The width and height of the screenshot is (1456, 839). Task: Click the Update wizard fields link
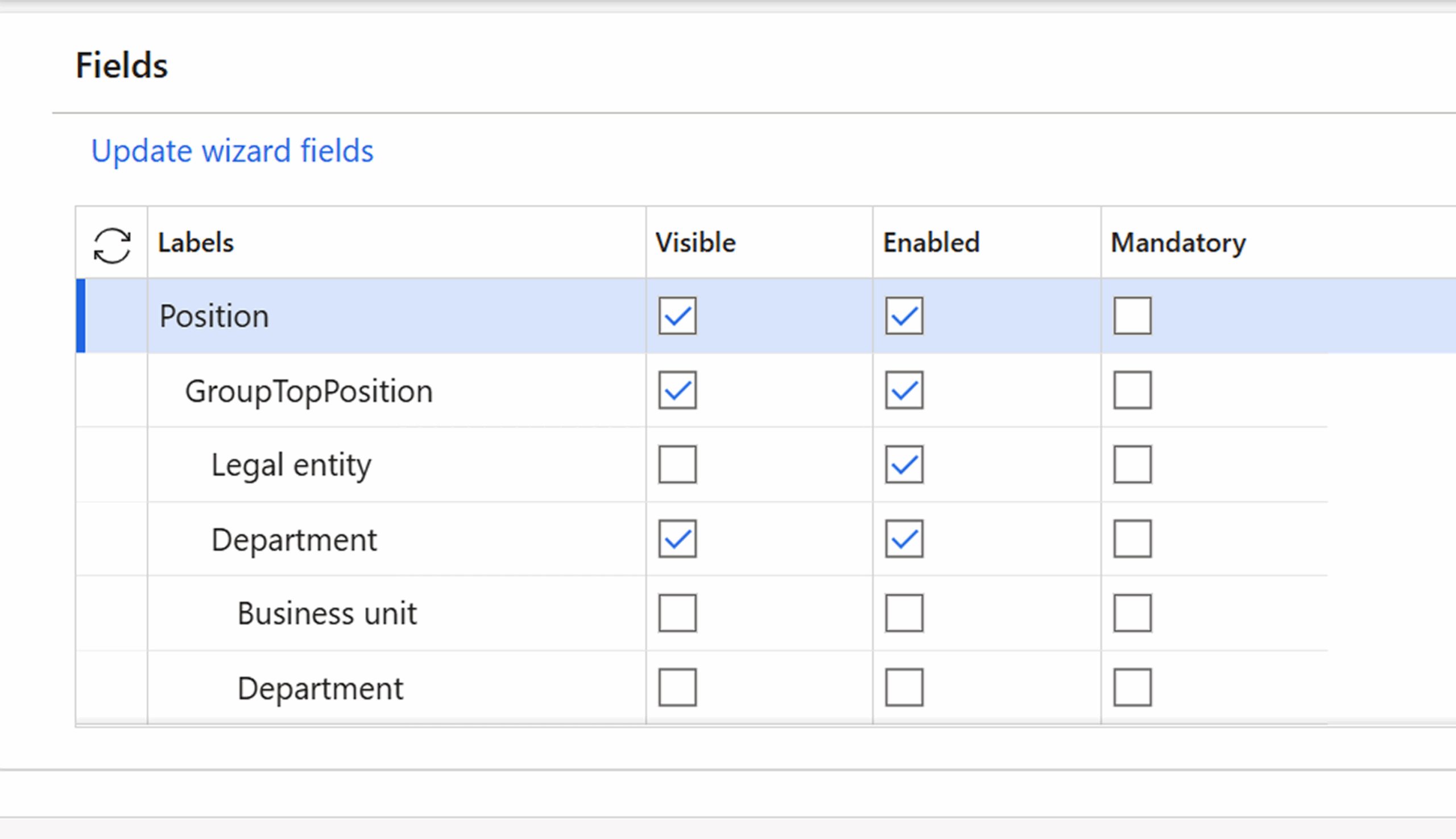(232, 151)
